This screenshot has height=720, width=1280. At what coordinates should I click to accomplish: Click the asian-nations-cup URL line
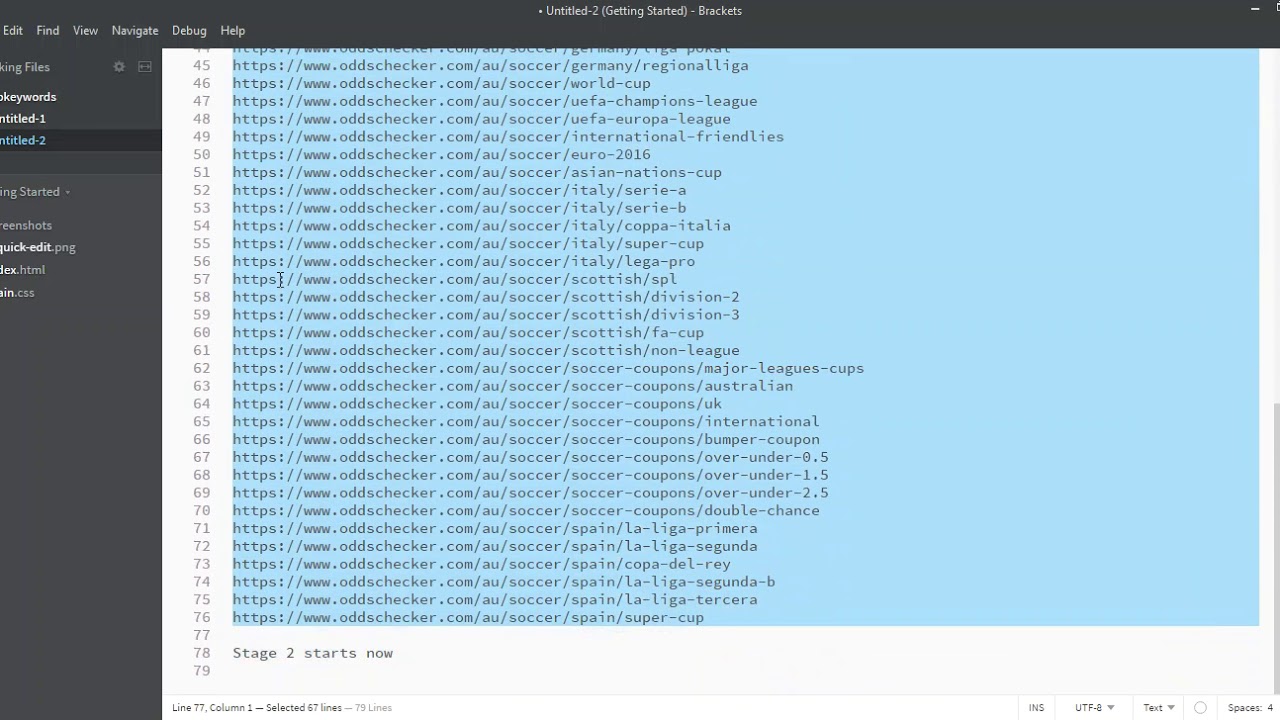[x=477, y=172]
